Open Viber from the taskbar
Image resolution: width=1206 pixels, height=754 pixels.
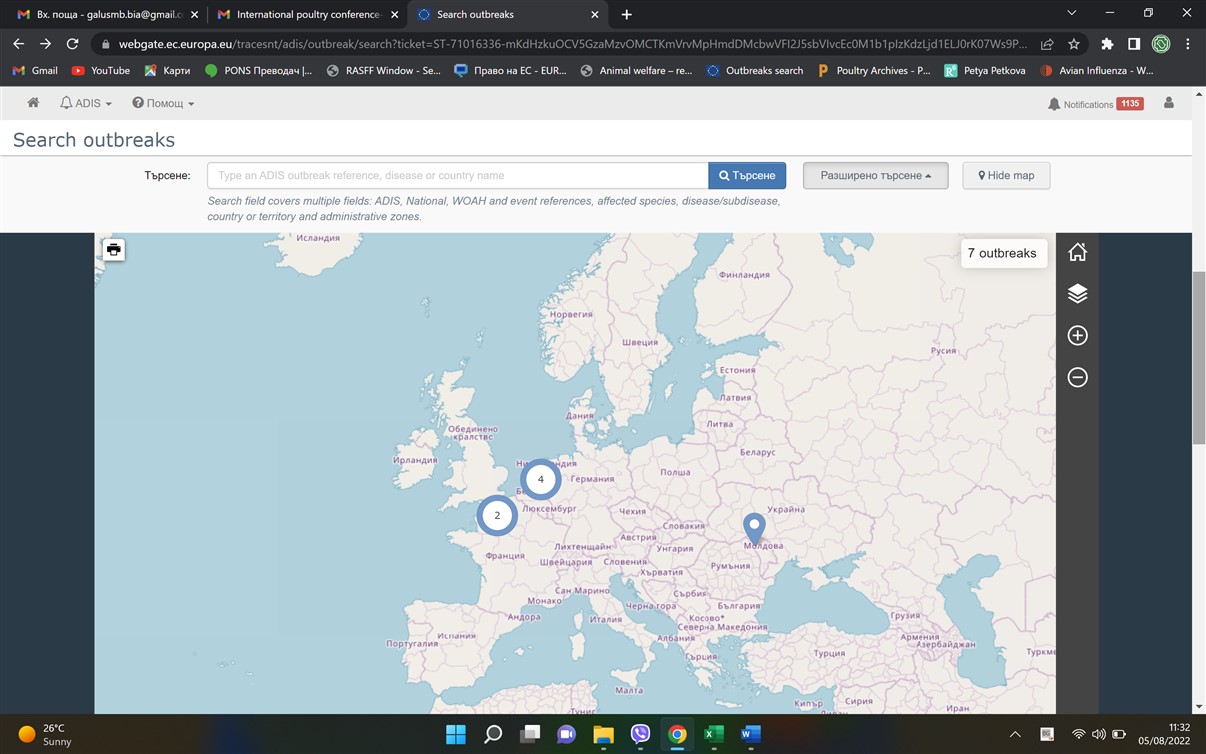pyautogui.click(x=640, y=734)
